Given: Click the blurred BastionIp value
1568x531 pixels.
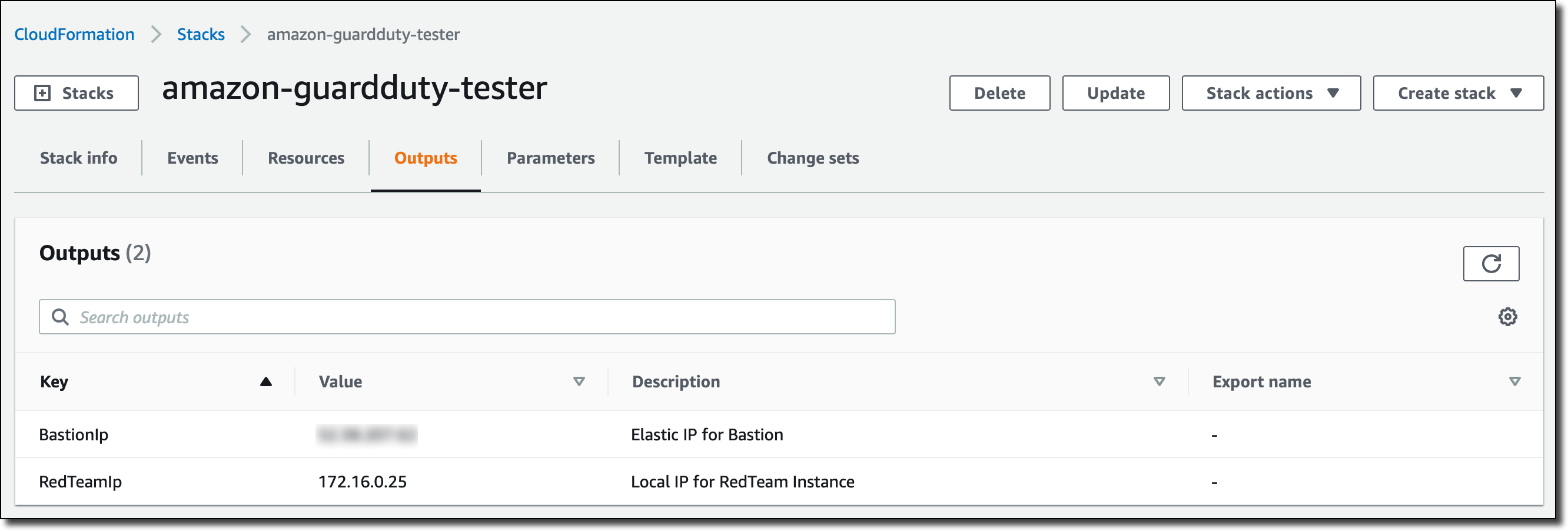Looking at the screenshot, I should [367, 435].
